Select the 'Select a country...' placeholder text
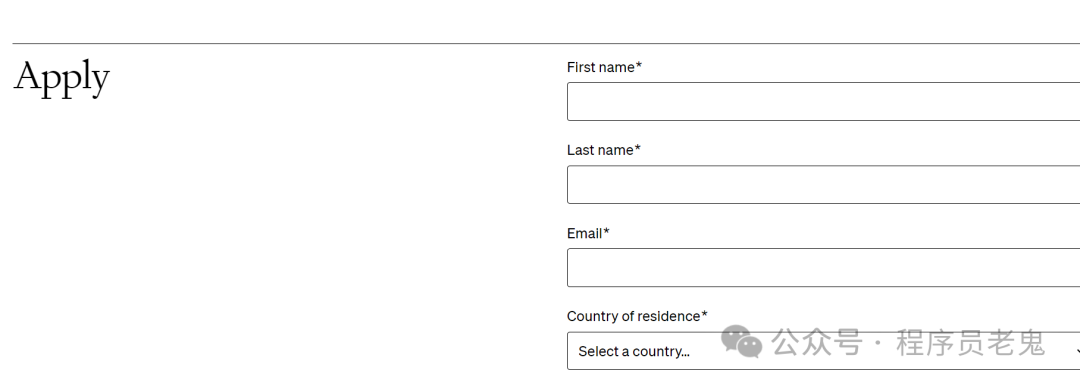1080x386 pixels. pos(634,352)
